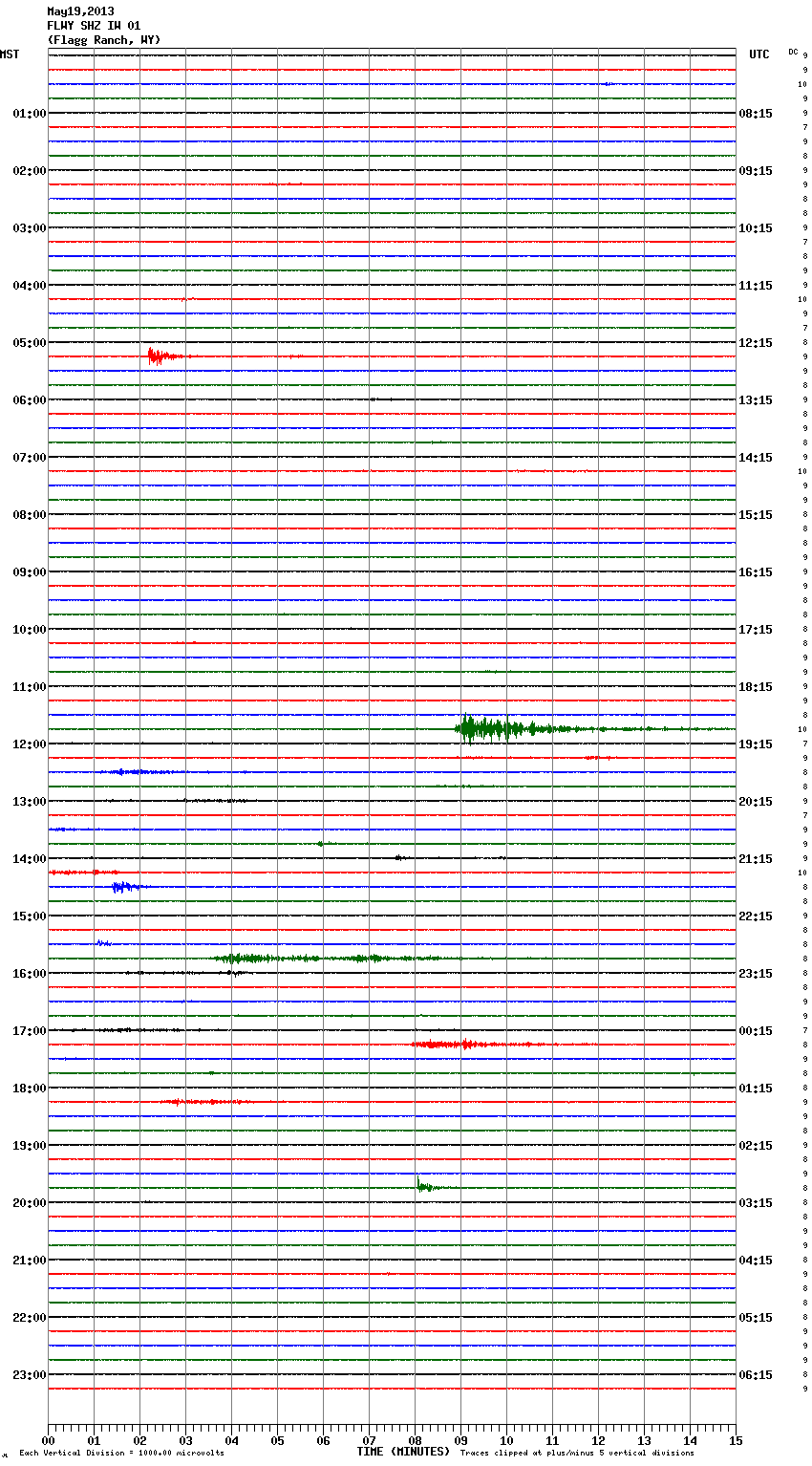This screenshot has height=1466, width=812.
Task: Select the 16:00 MST time label
Action: [x=30, y=974]
